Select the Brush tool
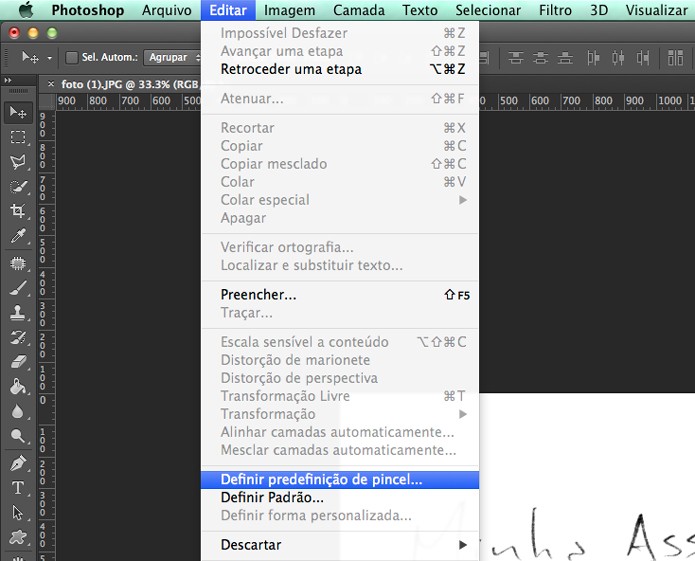Viewport: 695px width, 561px height. tap(18, 288)
